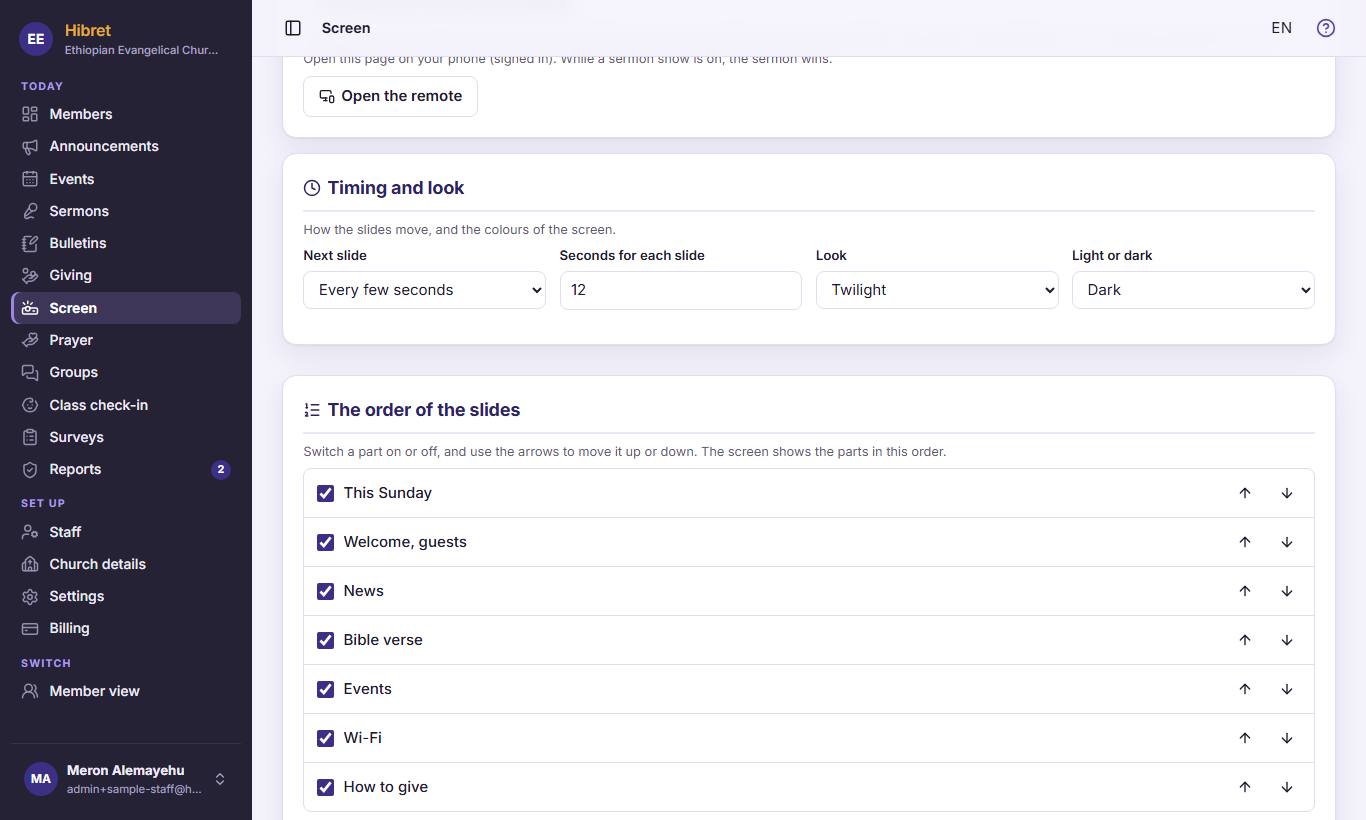Move Welcome, guests slide down
This screenshot has width=1366, height=820.
(x=1287, y=542)
